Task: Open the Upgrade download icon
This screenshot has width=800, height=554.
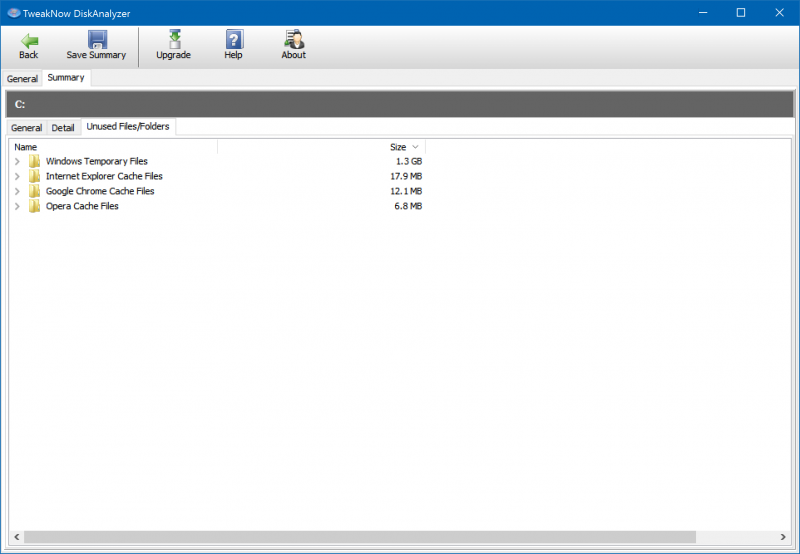Action: pos(174,39)
